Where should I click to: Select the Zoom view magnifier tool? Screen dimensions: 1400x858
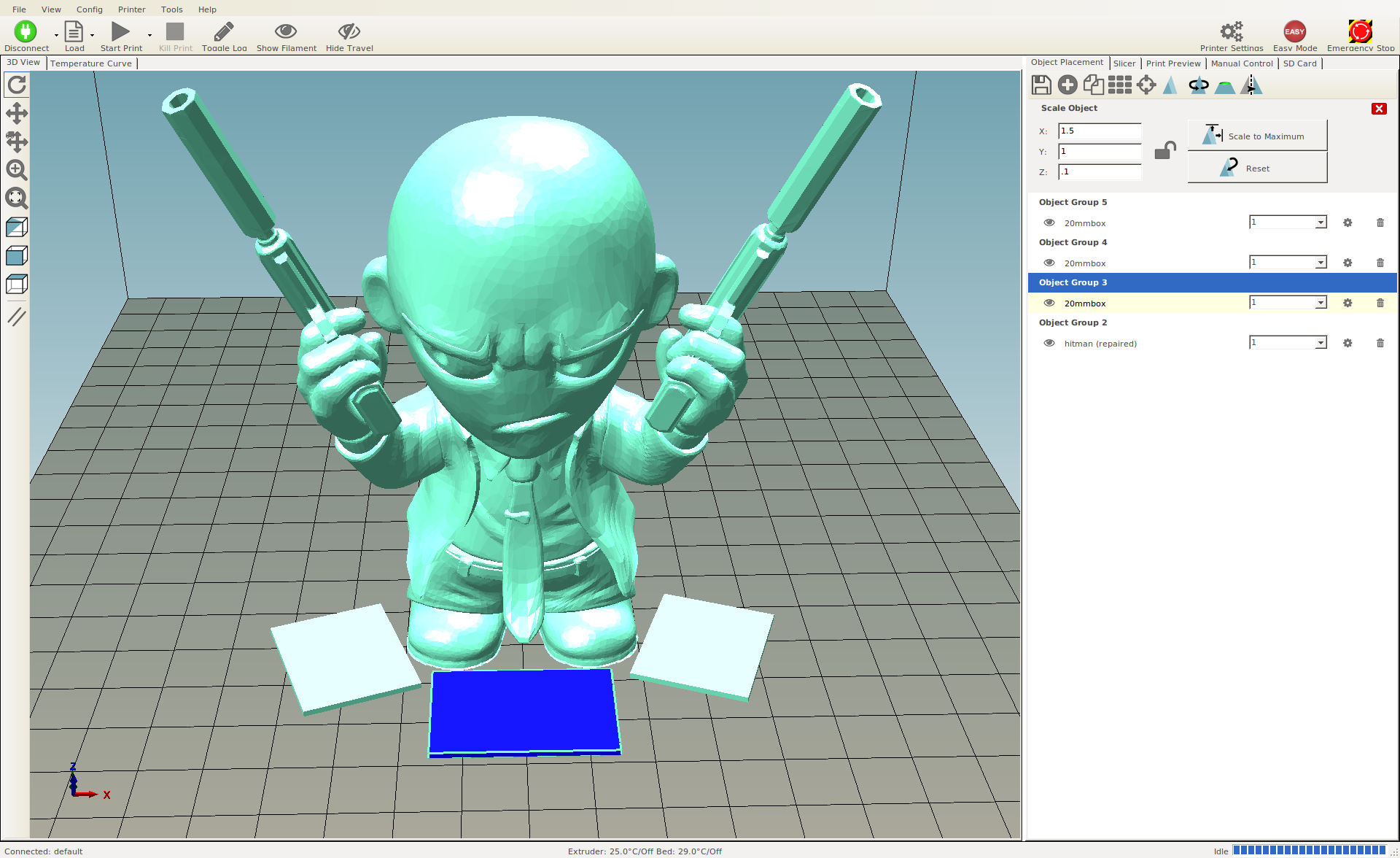pyautogui.click(x=16, y=170)
